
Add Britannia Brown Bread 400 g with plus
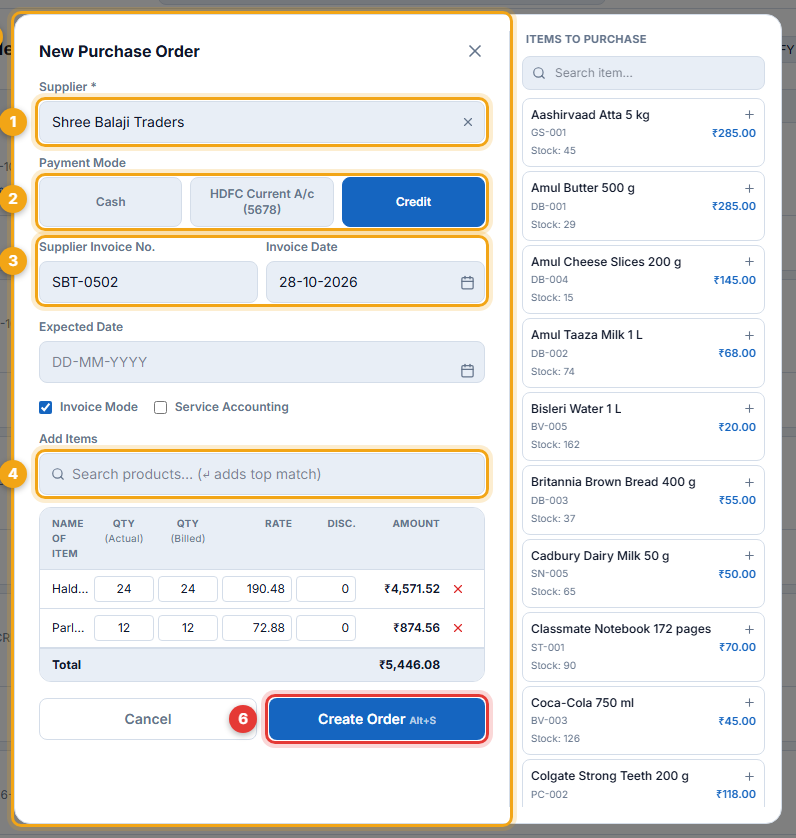click(749, 483)
